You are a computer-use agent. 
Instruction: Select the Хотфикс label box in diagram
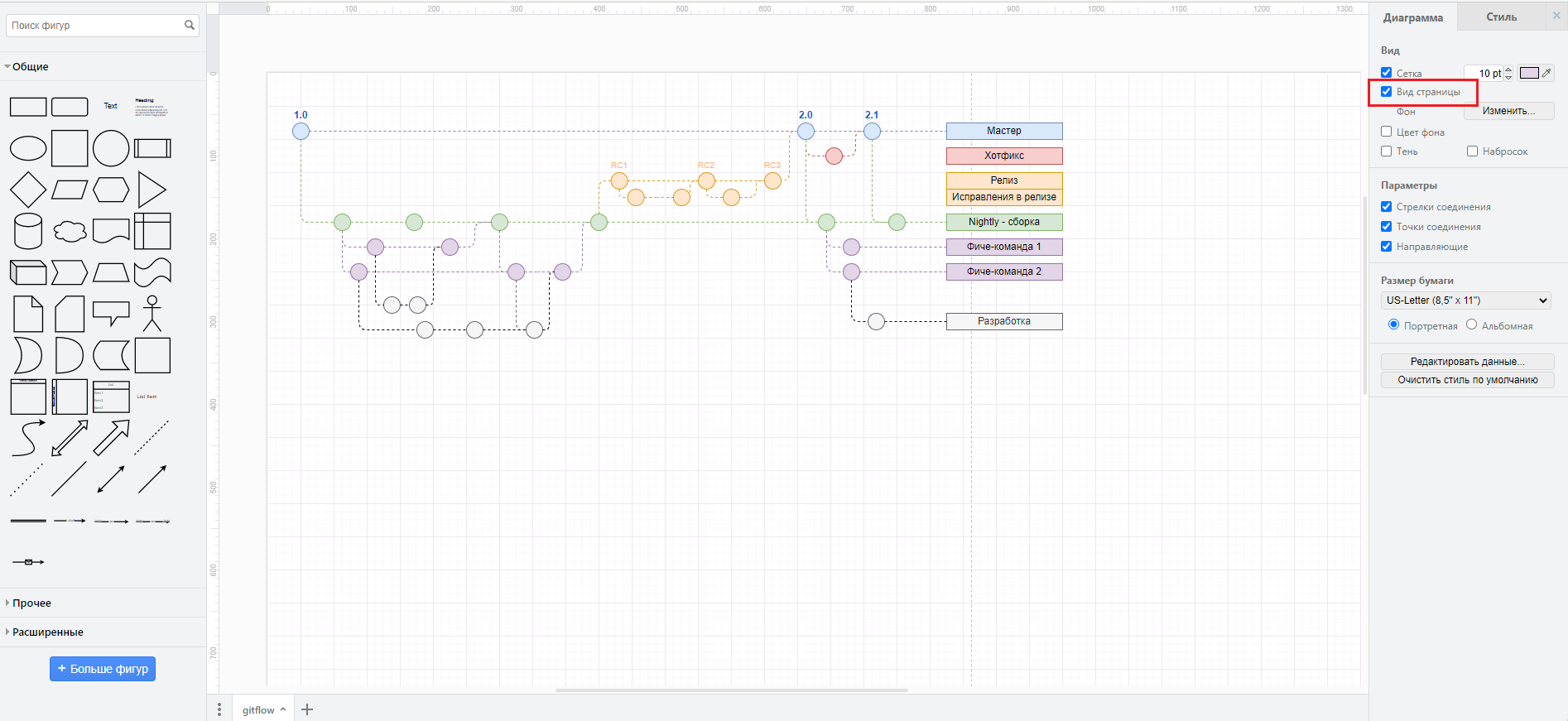tap(1004, 156)
